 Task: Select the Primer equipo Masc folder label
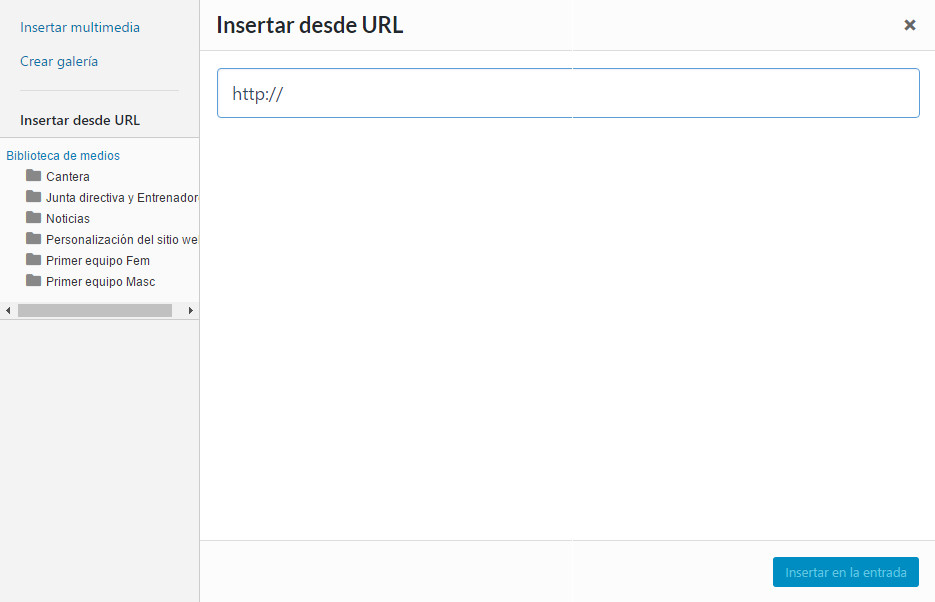101,282
